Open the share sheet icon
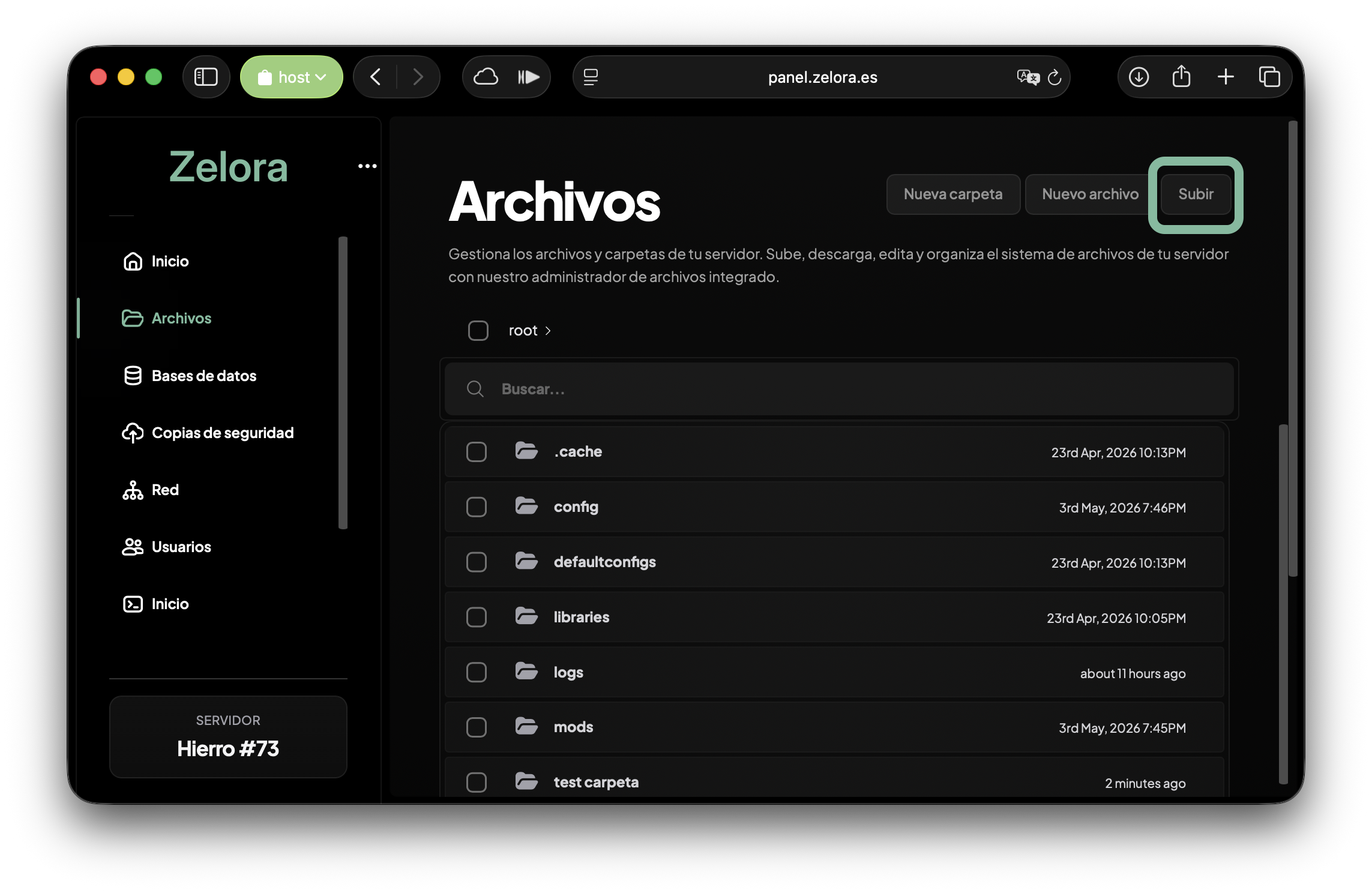The width and height of the screenshot is (1372, 893). (1181, 76)
